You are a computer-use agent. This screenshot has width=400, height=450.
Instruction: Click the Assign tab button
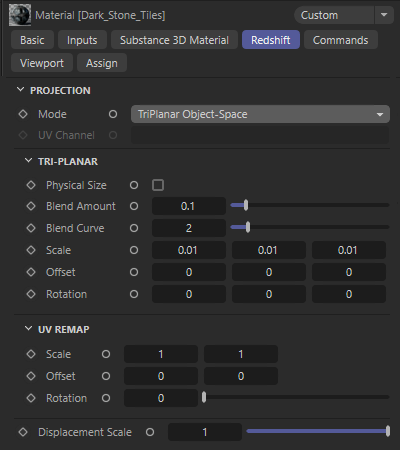click(x=102, y=63)
